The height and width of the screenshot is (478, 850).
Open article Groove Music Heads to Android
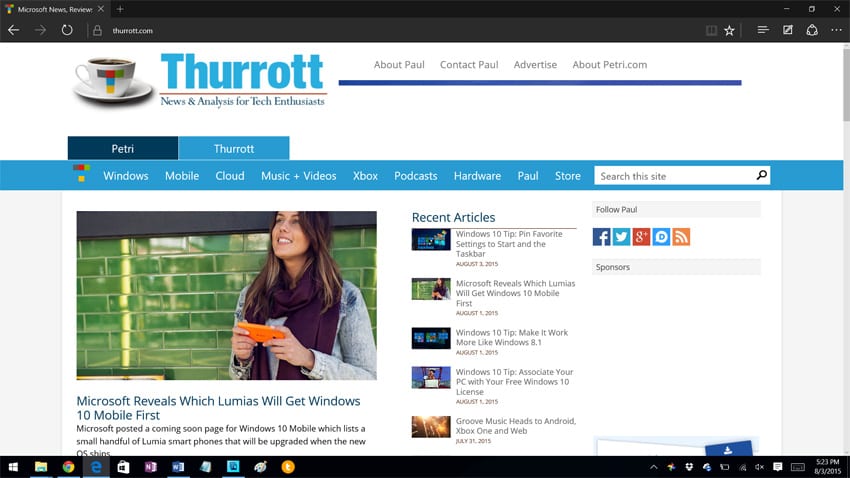(x=516, y=425)
